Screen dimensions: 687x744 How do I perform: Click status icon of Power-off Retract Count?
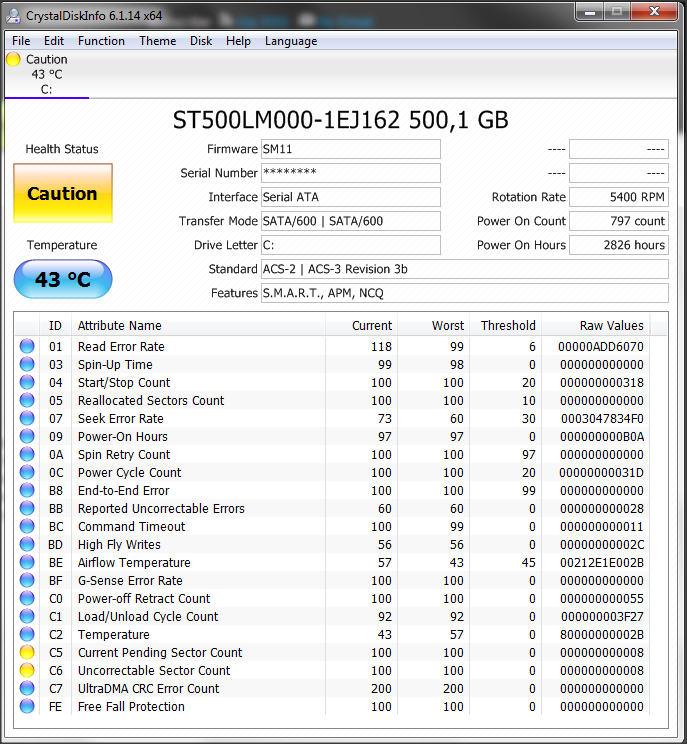[x=27, y=599]
